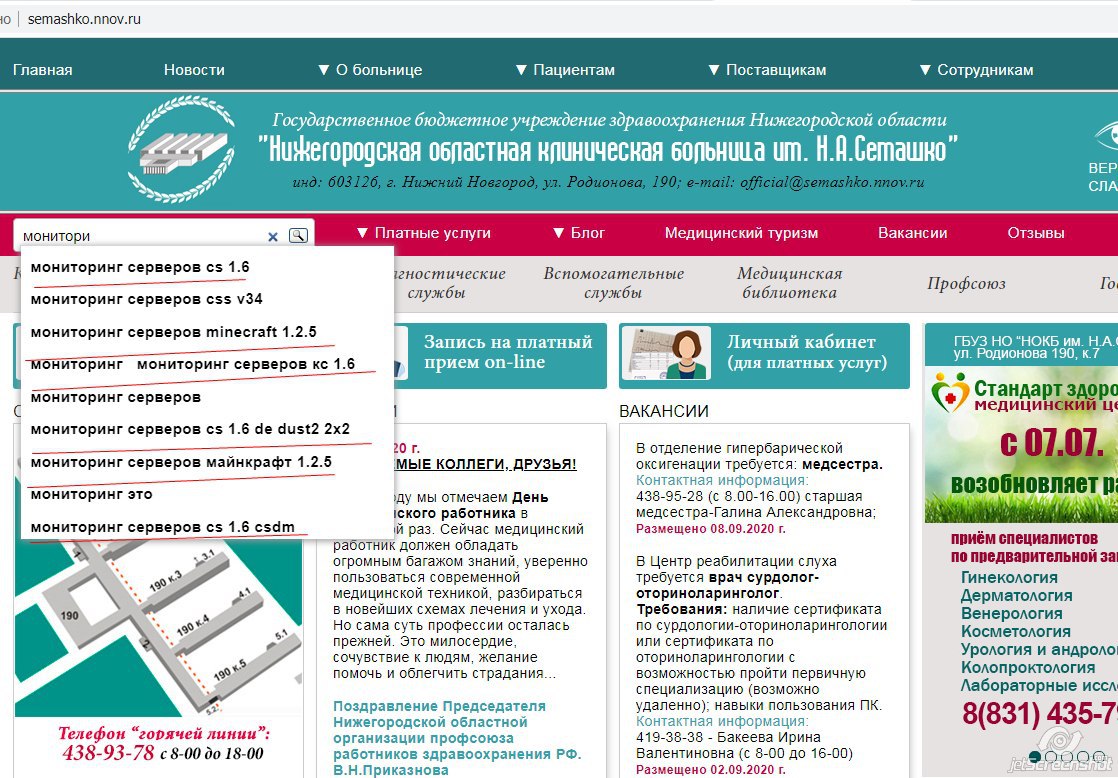Screen dimensions: 1118x778
Task: Open Запись на платный прием on-line
Action: (x=508, y=352)
